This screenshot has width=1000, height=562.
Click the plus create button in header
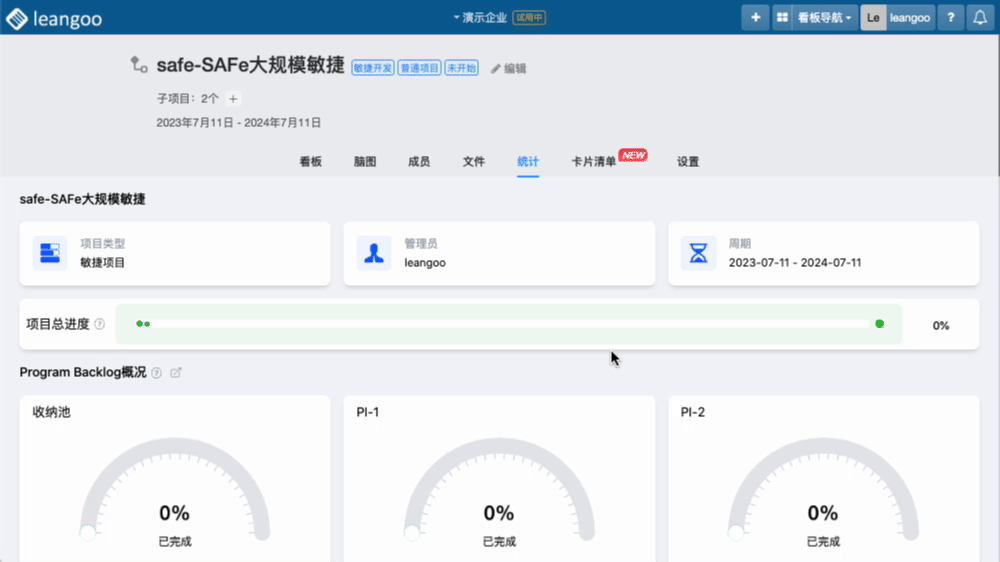click(755, 18)
